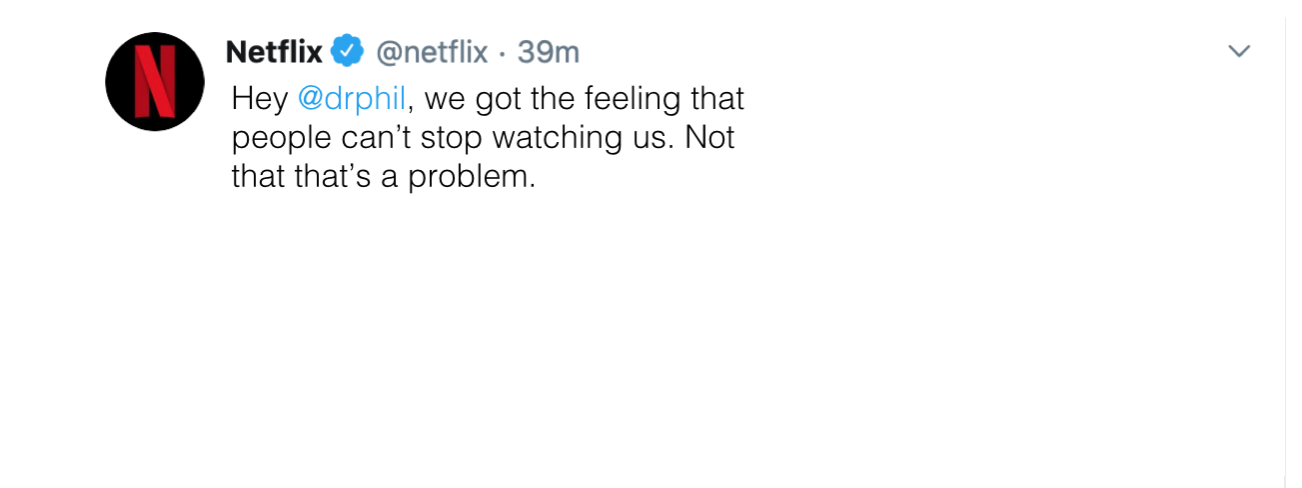Click the tweet's first line ending "feeling that"
This screenshot has height=488, width=1302.
[x=488, y=100]
